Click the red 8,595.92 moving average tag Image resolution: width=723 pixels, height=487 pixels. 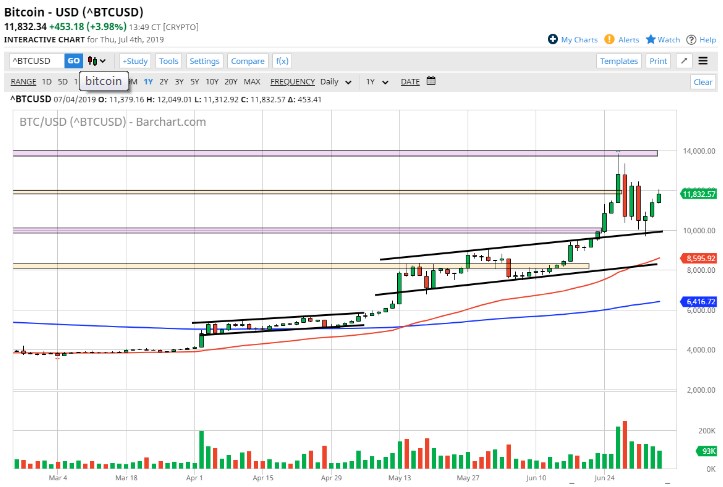coord(699,258)
